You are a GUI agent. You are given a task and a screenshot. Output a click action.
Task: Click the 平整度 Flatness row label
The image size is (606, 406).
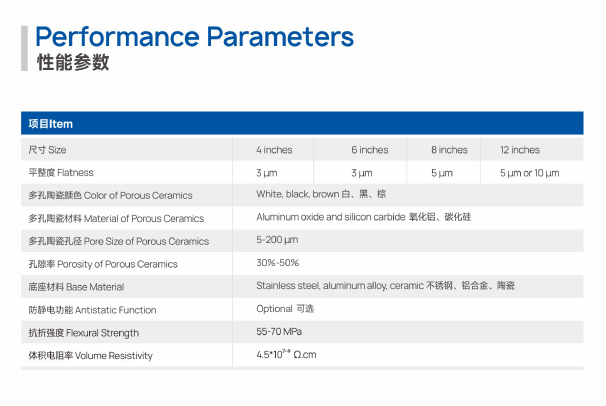pyautogui.click(x=61, y=173)
